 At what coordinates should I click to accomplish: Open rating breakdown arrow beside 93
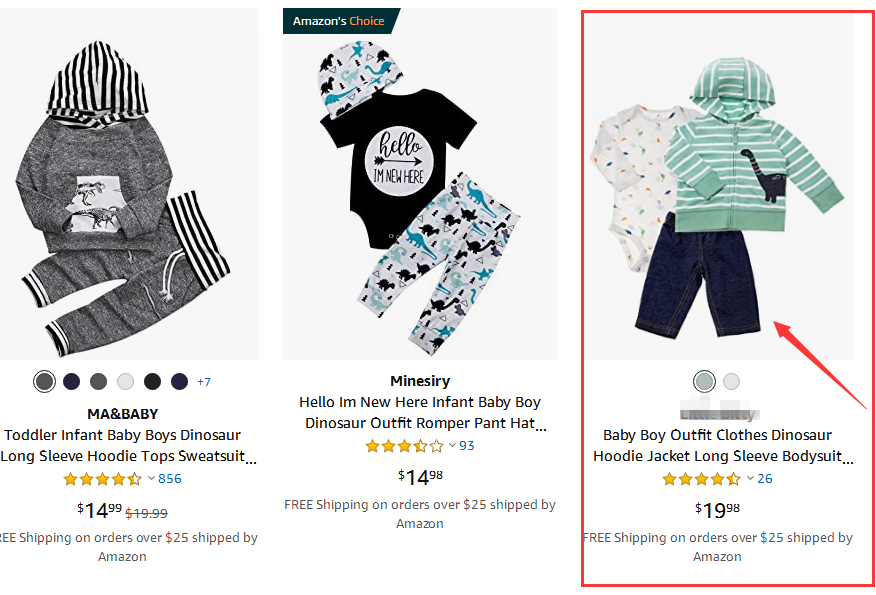coord(452,446)
